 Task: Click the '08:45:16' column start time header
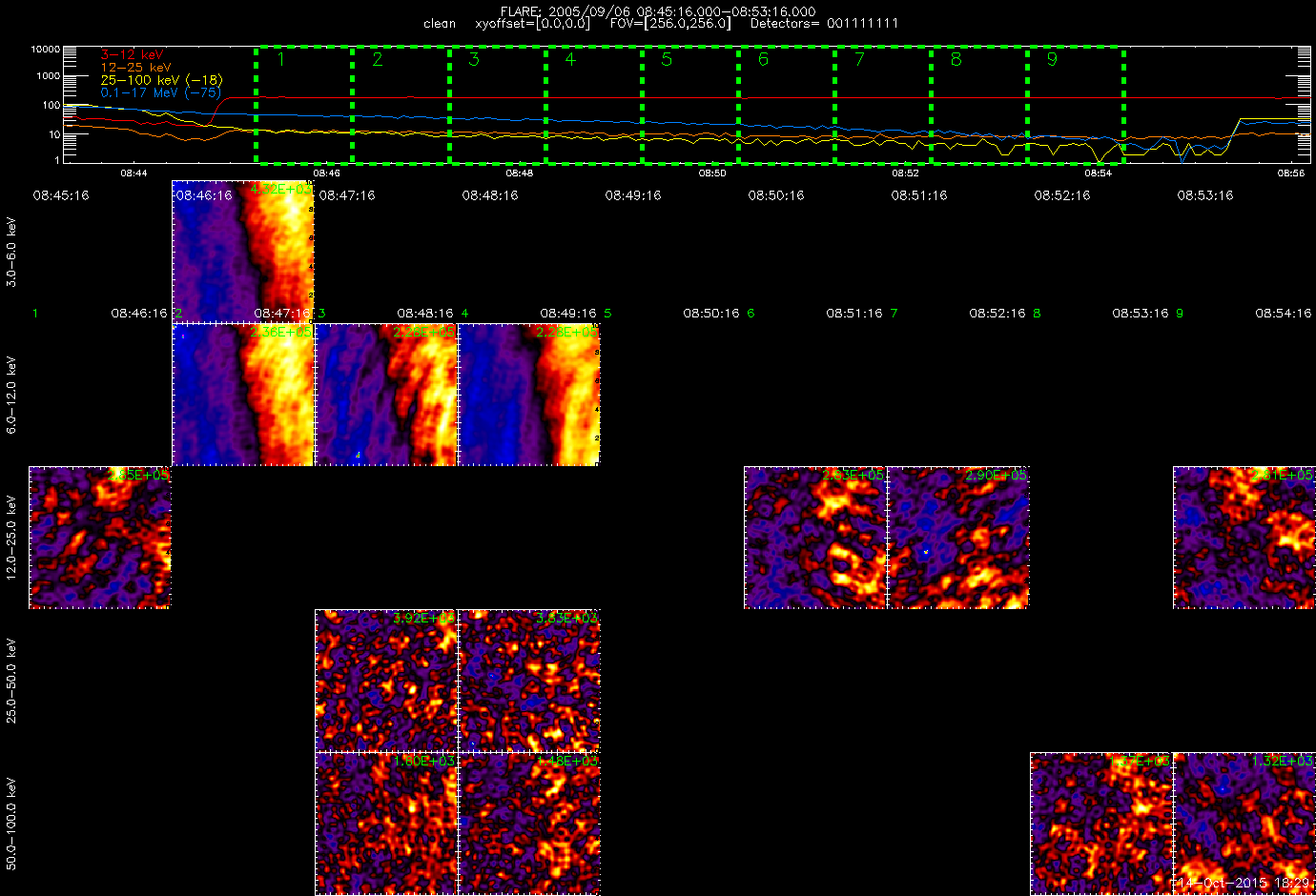[61, 195]
